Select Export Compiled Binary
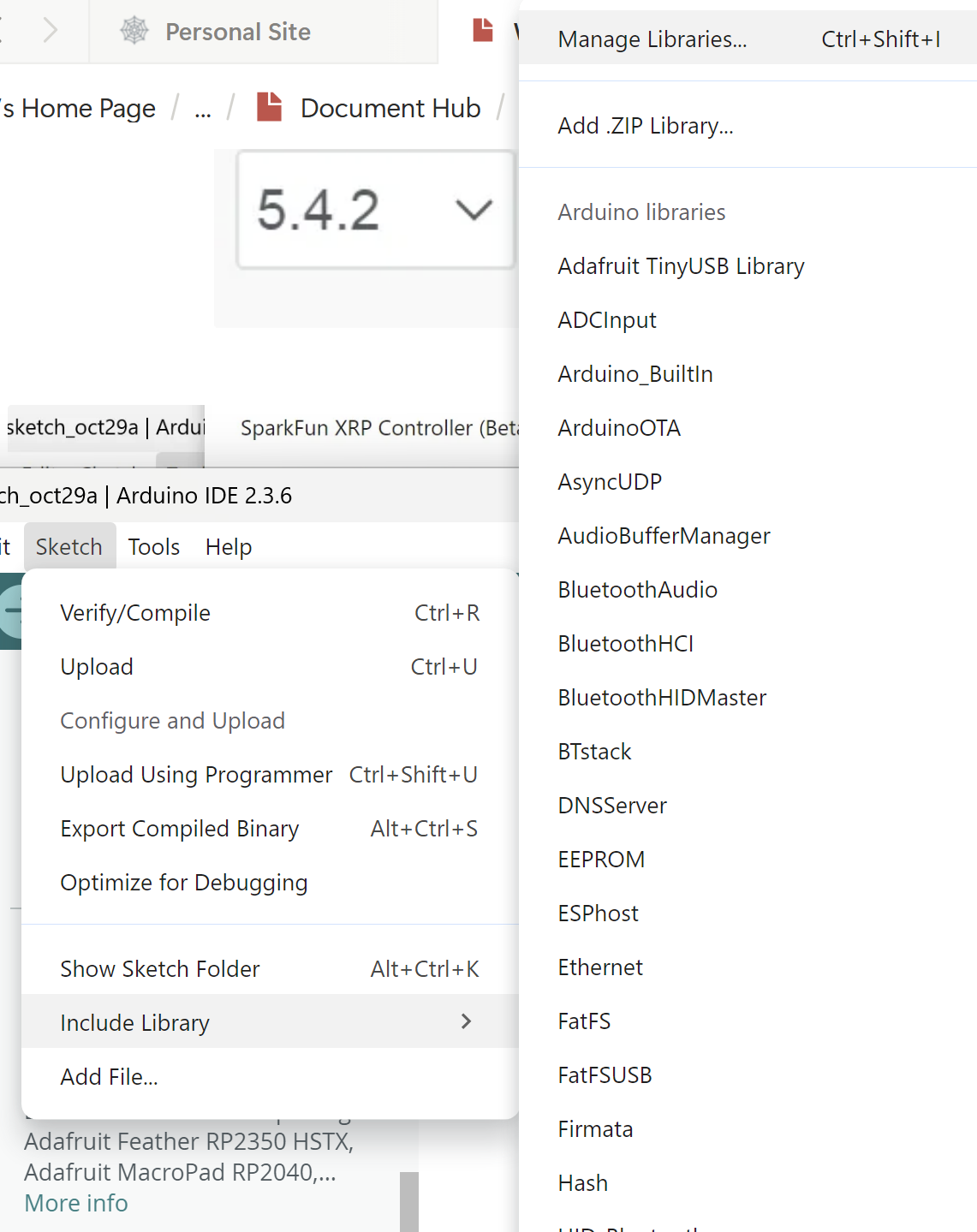 click(x=180, y=829)
